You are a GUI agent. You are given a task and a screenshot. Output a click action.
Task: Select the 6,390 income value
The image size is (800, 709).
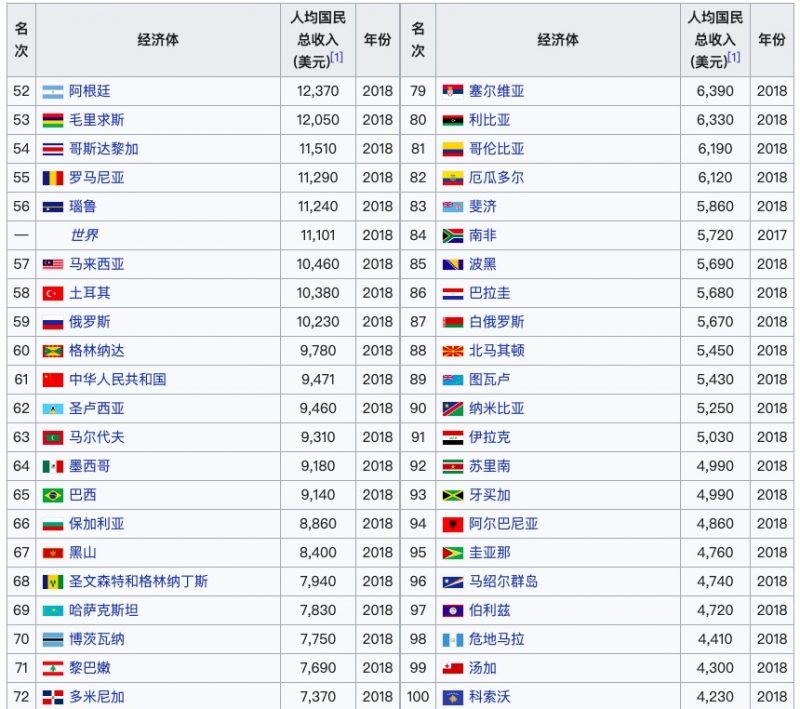pyautogui.click(x=715, y=91)
